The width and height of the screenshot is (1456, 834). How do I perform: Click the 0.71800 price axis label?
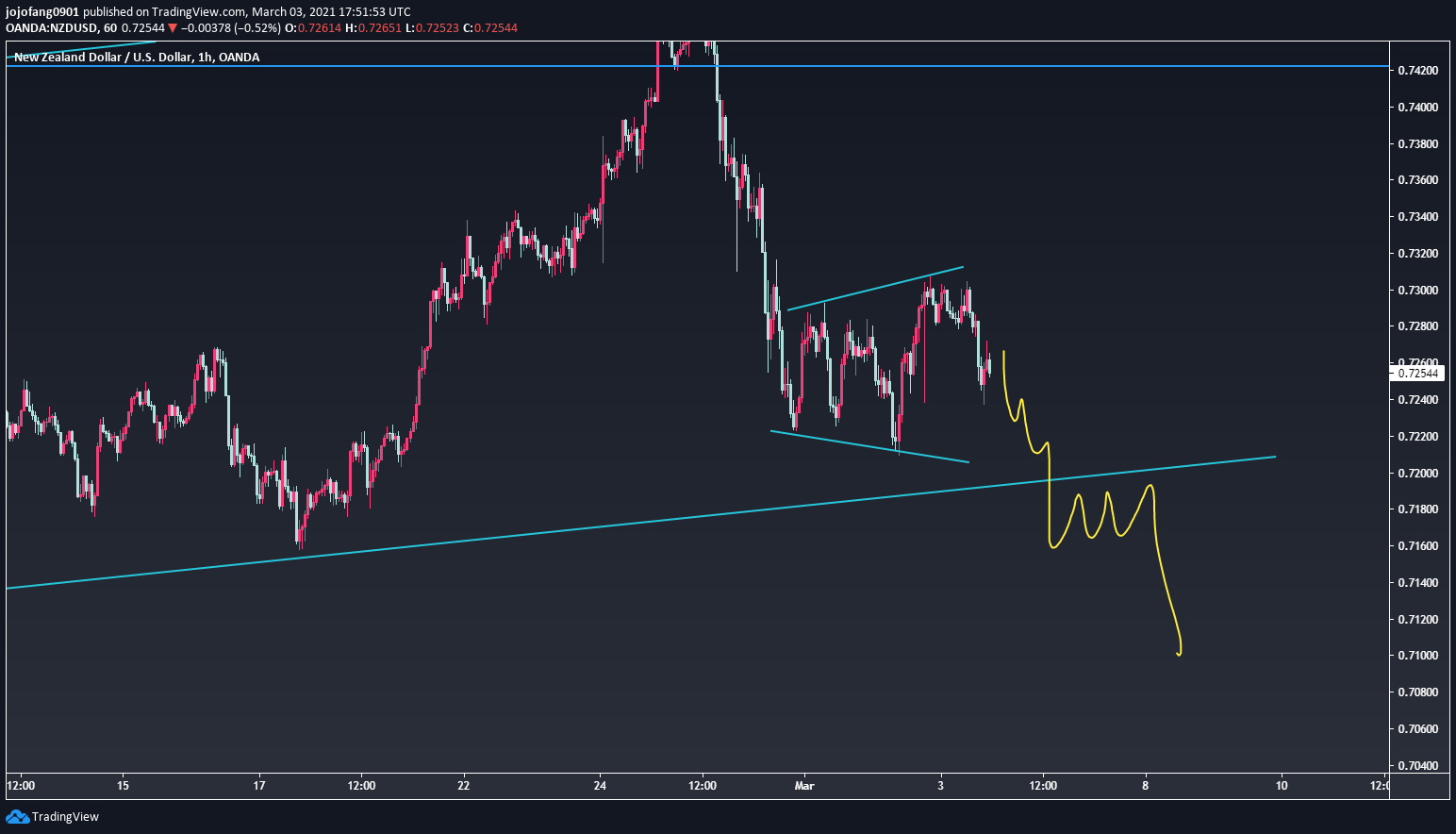point(1417,509)
